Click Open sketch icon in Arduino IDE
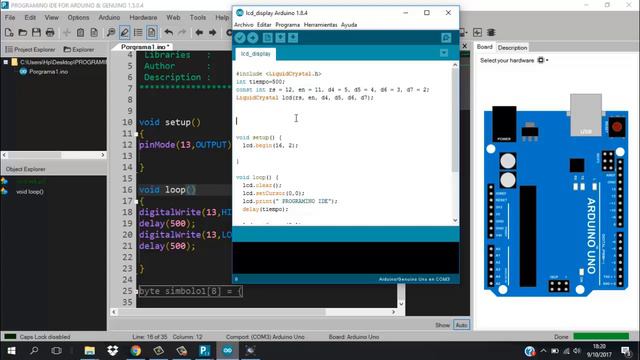Screen dimensions: 640x360 [x=280, y=38]
